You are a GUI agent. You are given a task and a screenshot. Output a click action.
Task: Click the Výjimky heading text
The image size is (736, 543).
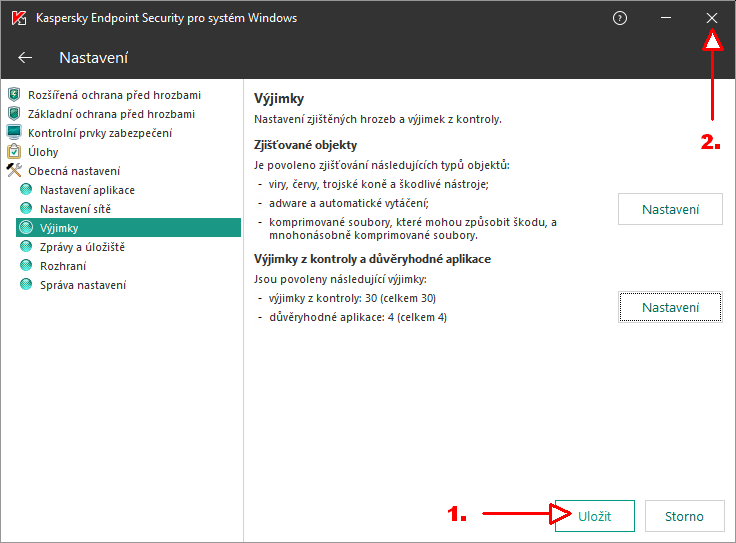pyautogui.click(x=279, y=99)
